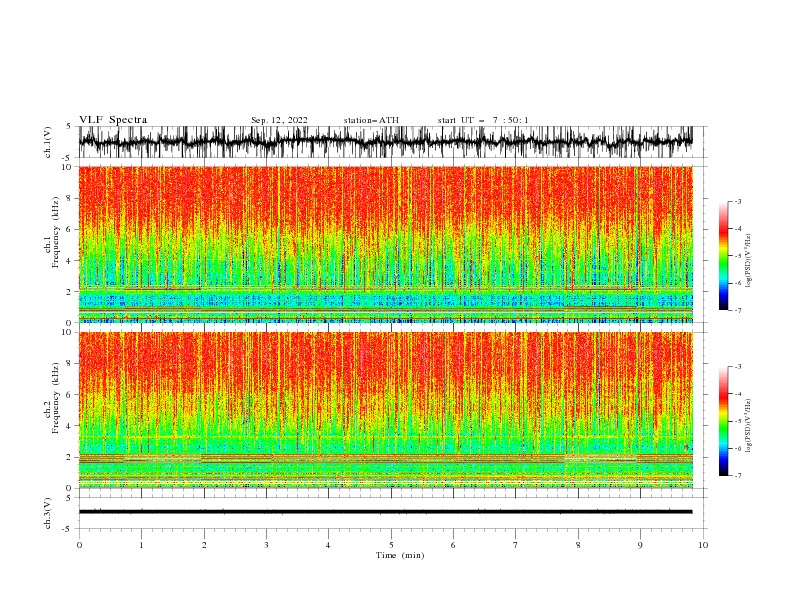Click the "station=ATH" label
This screenshot has width=792, height=612.
click(x=371, y=120)
